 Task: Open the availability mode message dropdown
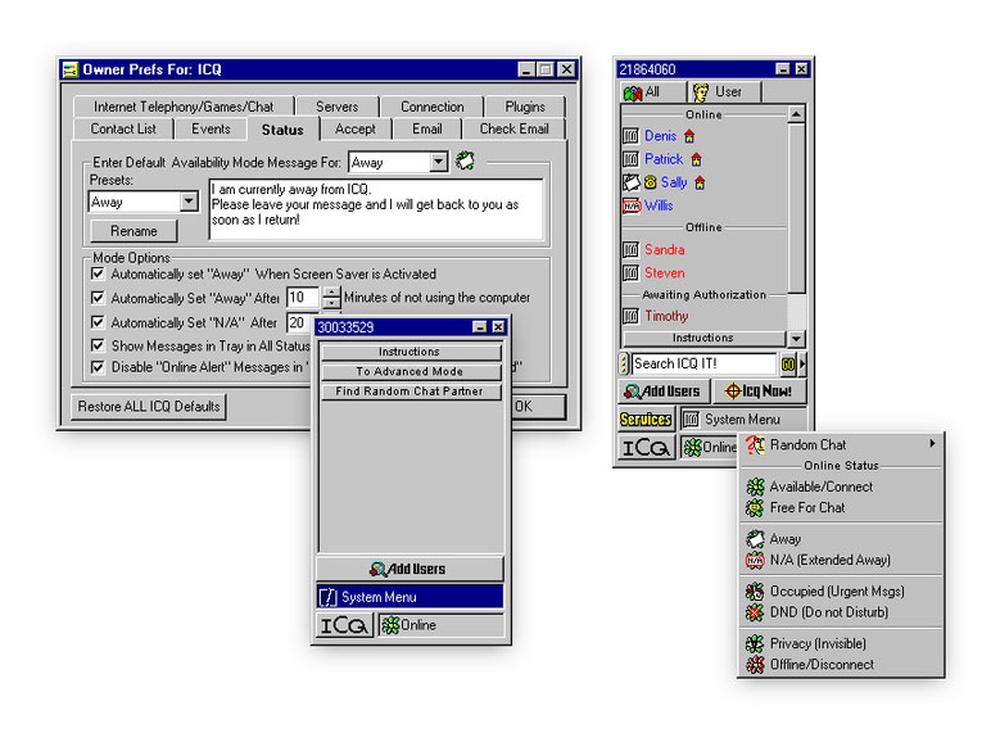(435, 161)
